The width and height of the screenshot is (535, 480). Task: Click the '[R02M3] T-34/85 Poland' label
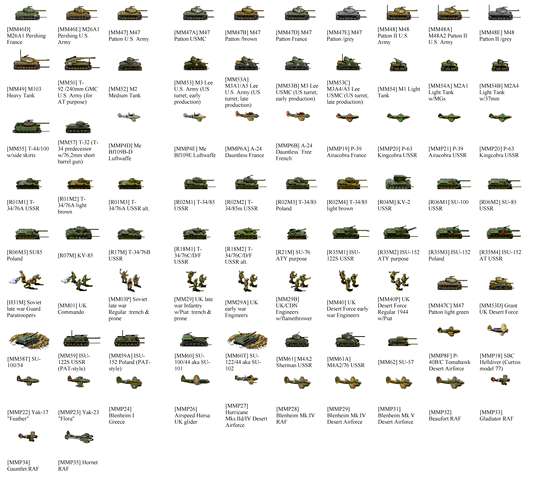[x=296, y=205]
